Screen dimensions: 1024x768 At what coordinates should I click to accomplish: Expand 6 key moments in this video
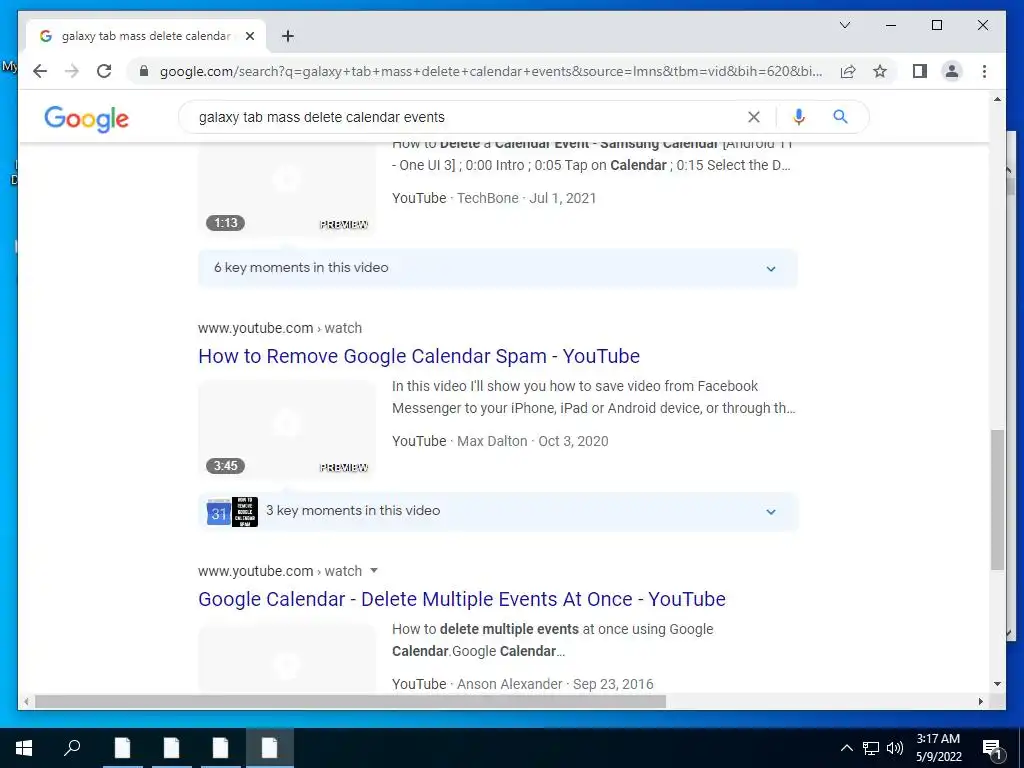click(x=498, y=268)
